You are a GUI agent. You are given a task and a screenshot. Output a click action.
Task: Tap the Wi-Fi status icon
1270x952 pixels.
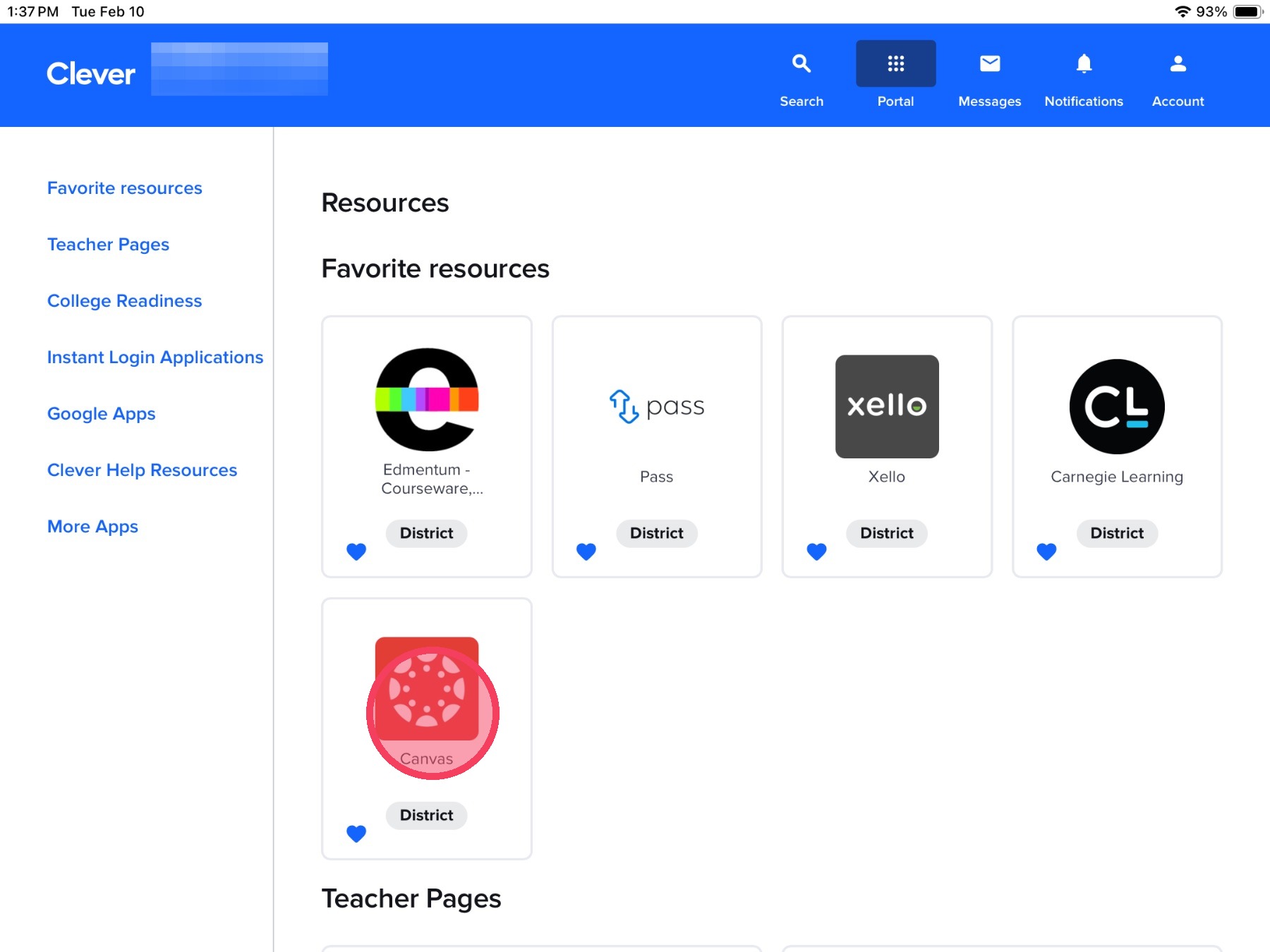[x=1183, y=11]
